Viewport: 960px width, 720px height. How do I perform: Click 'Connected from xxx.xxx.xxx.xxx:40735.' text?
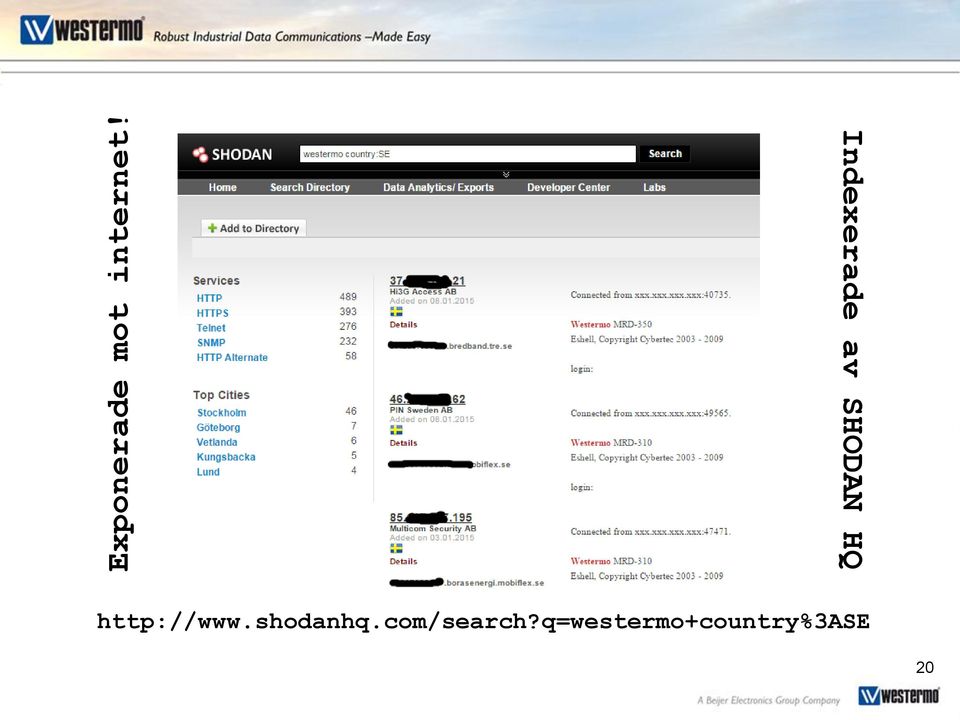click(x=650, y=294)
